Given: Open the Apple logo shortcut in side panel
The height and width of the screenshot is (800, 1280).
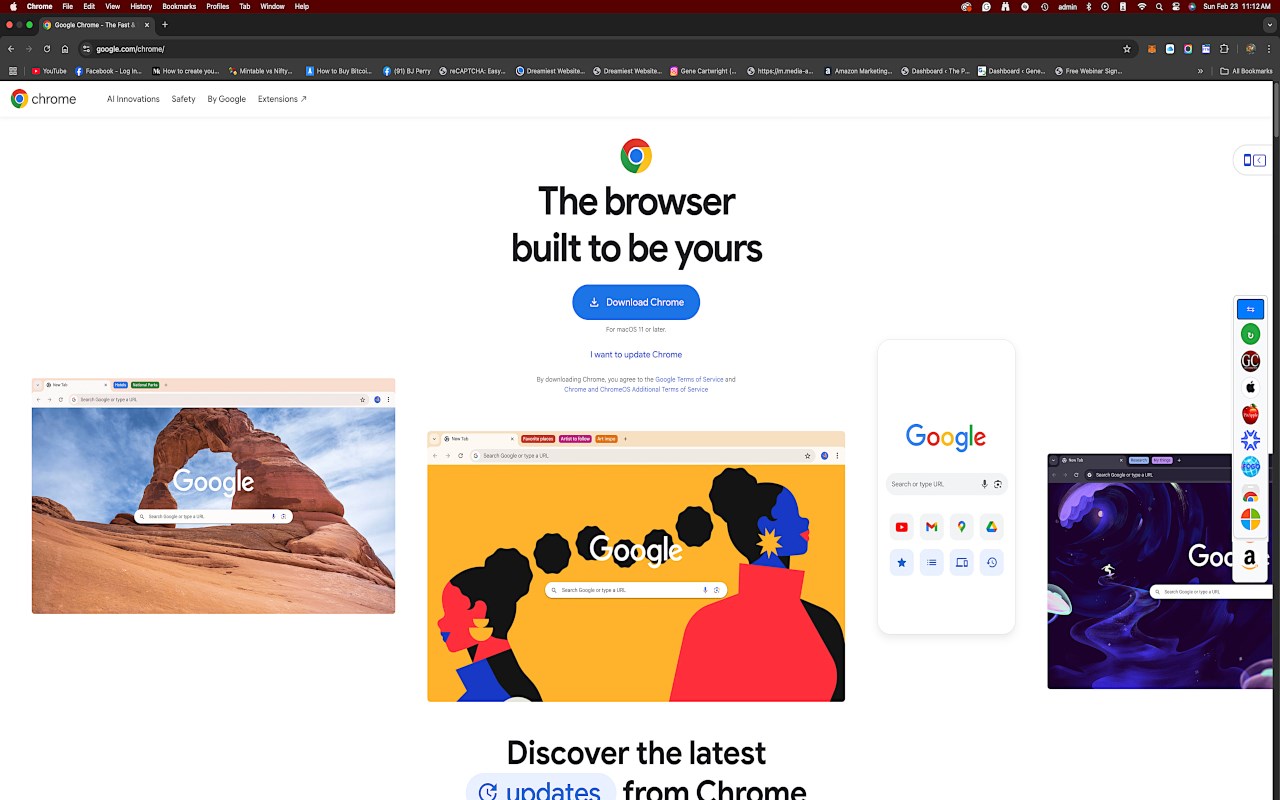Looking at the screenshot, I should (x=1250, y=387).
